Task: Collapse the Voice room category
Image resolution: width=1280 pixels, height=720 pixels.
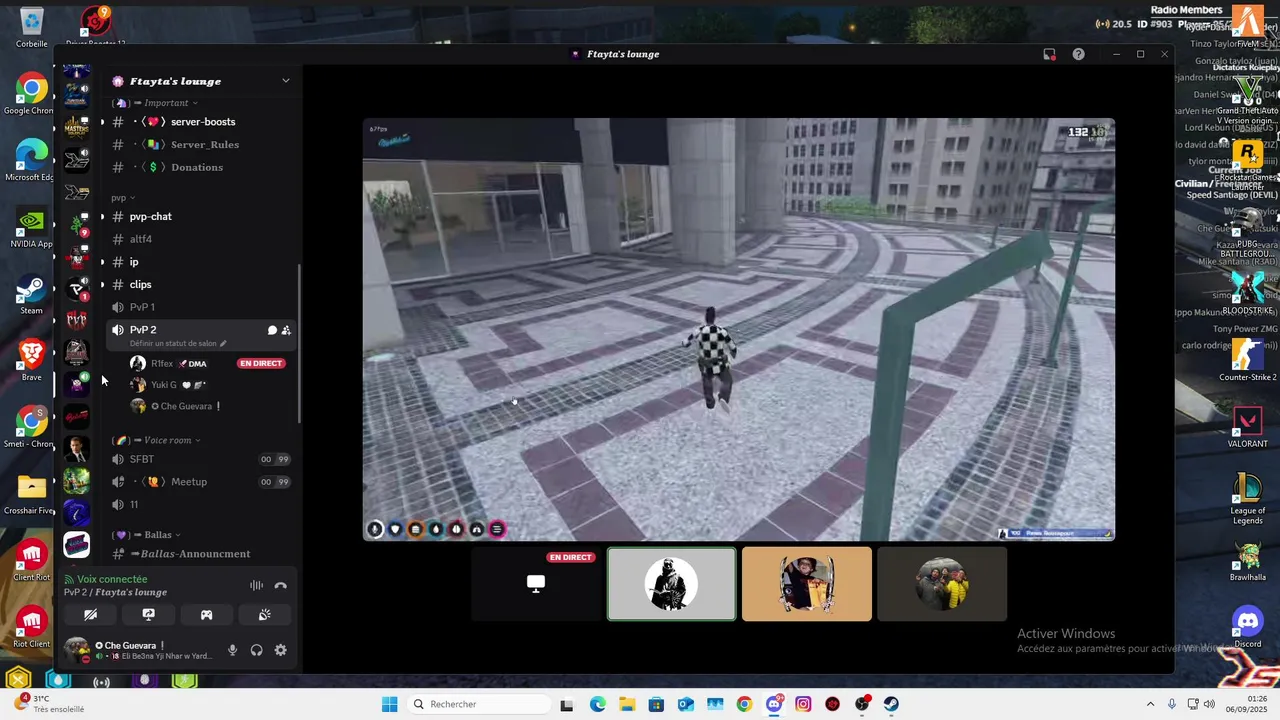Action: [158, 440]
